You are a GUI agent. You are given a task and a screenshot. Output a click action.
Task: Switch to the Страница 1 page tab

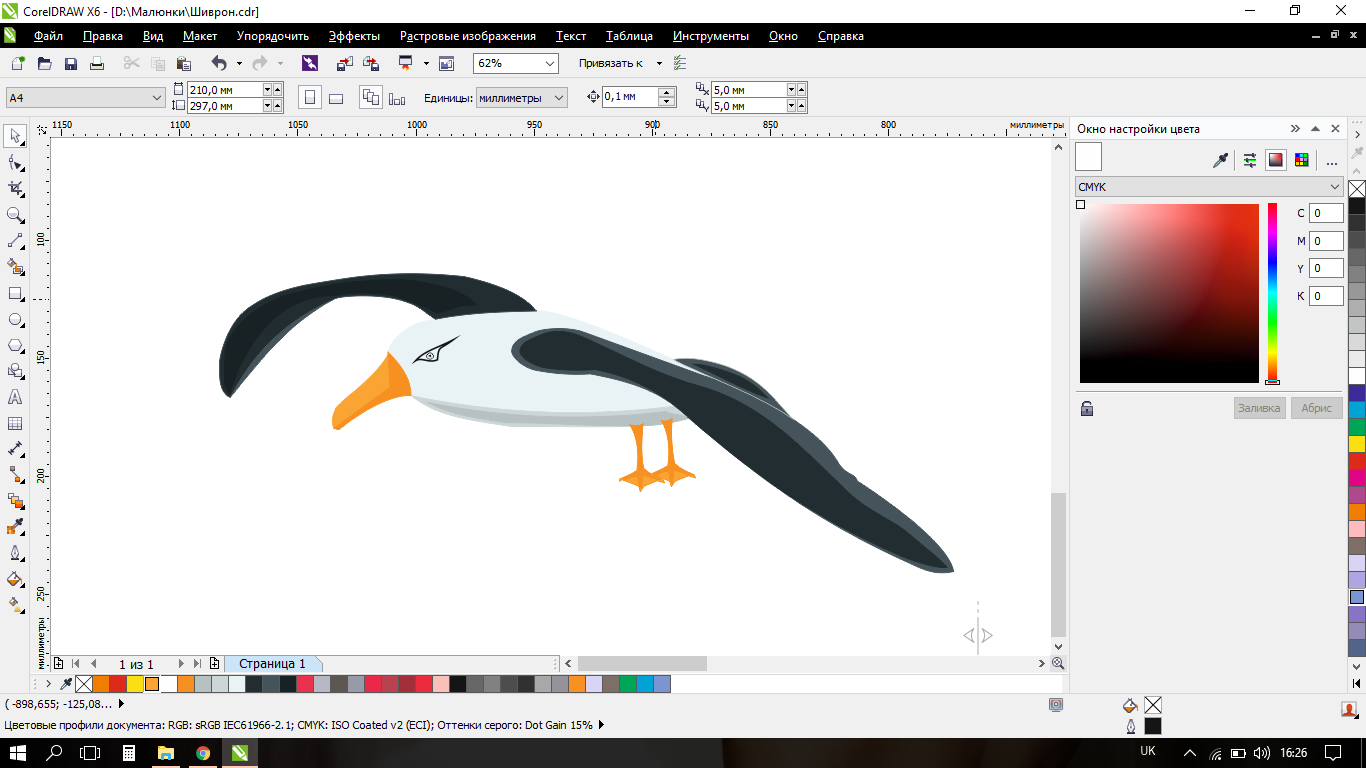(272, 664)
